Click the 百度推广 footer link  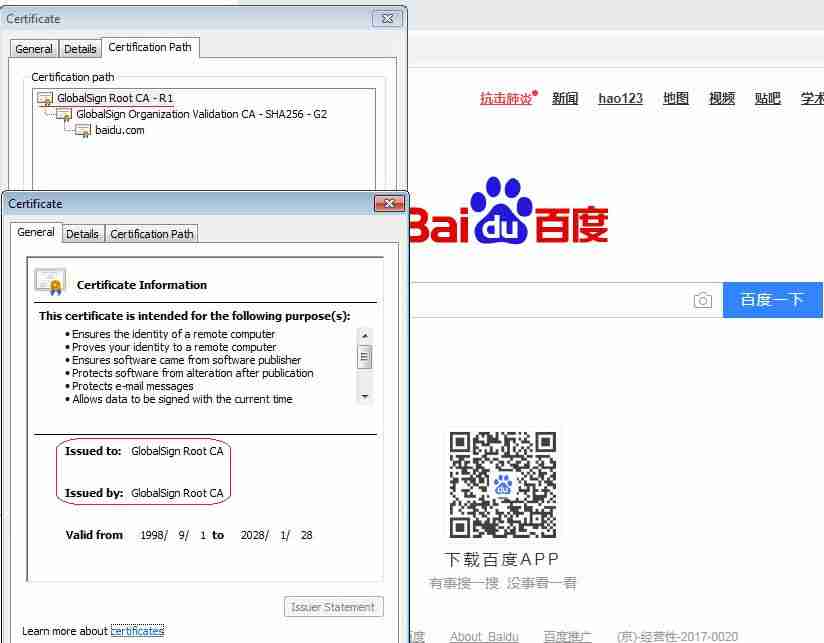567,637
